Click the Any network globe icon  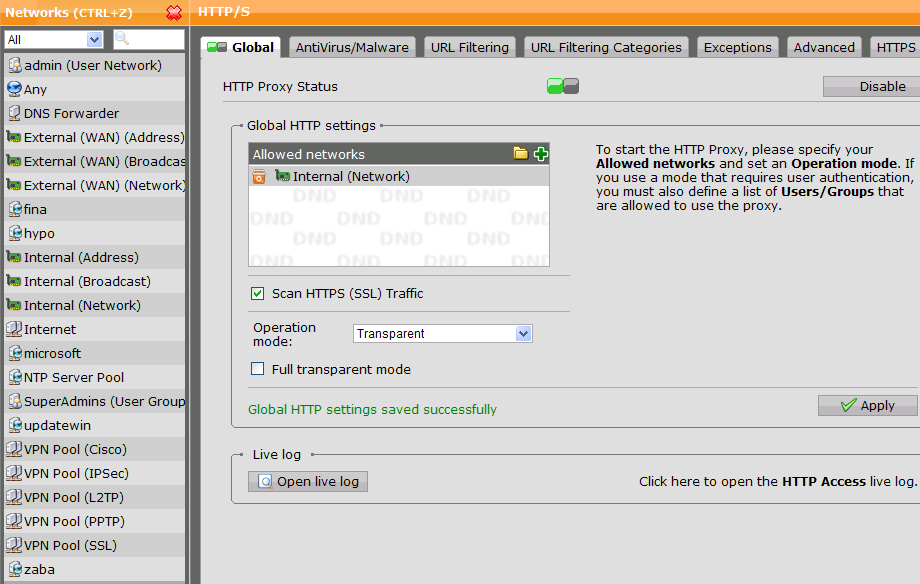(14, 89)
